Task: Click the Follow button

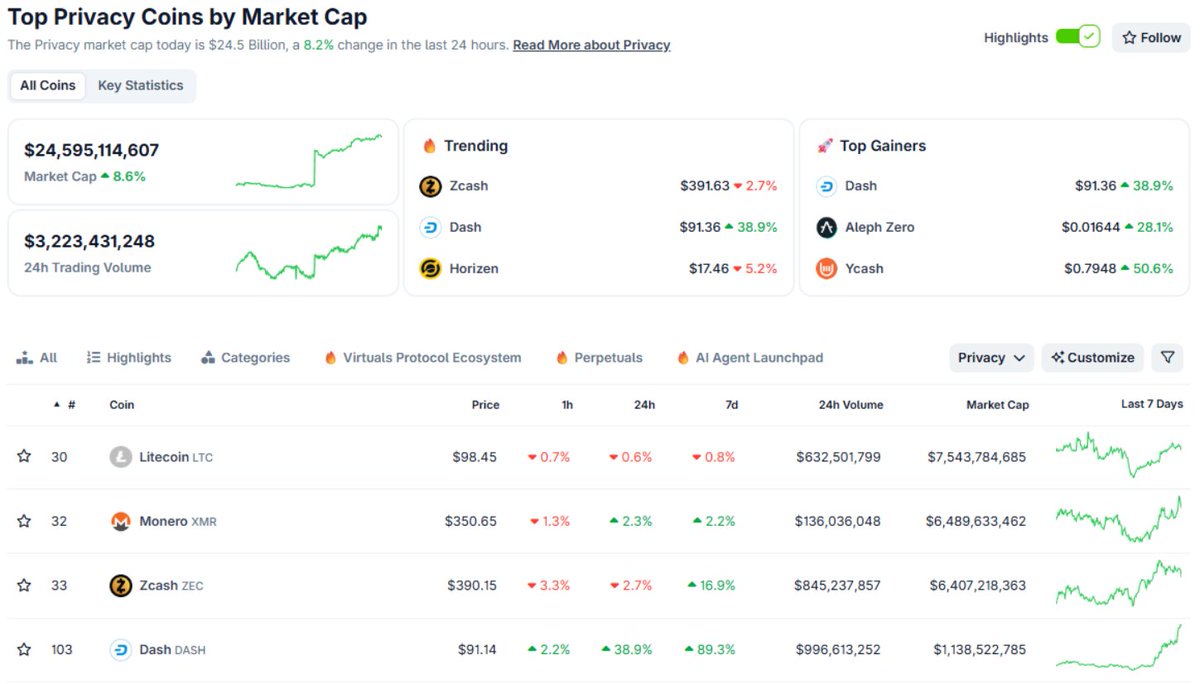Action: 1151,37
